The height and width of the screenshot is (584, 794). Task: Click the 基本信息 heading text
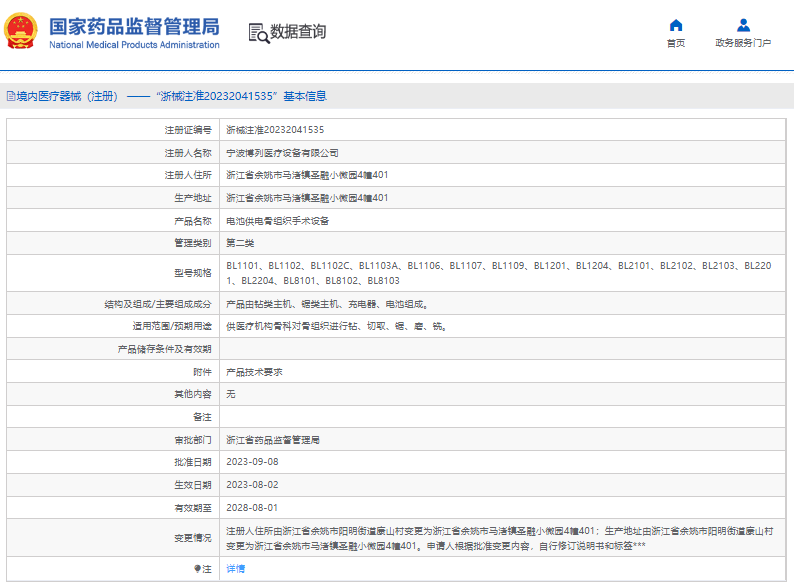click(x=305, y=96)
